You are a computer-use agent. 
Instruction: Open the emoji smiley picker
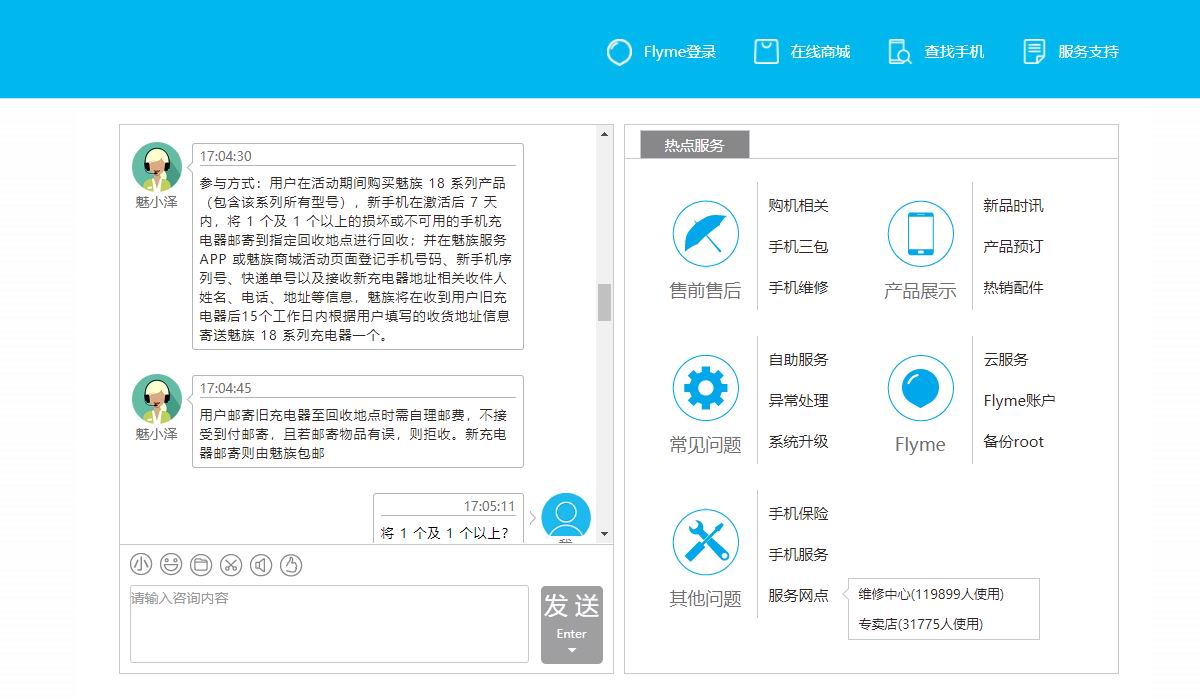171,565
